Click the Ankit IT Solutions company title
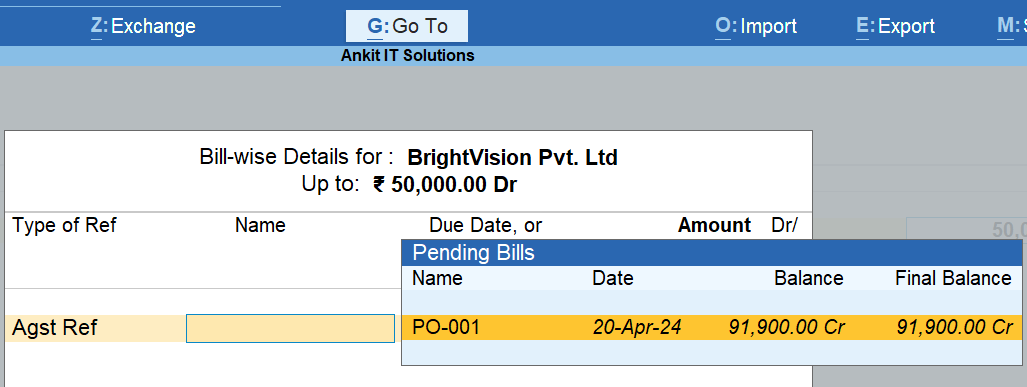Screen dimensions: 1027x387 pos(407,56)
